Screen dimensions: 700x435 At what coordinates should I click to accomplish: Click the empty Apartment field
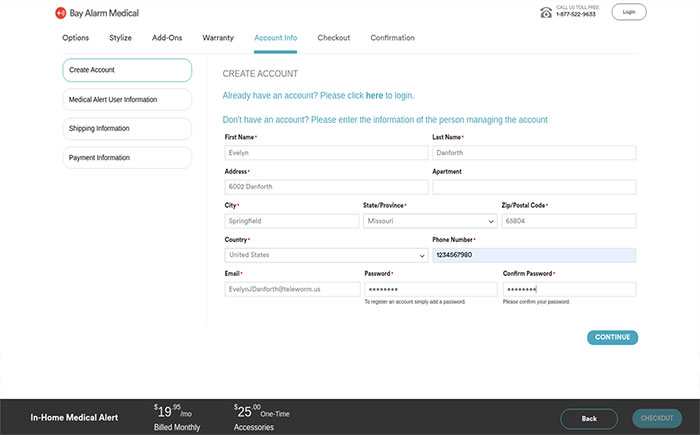534,187
